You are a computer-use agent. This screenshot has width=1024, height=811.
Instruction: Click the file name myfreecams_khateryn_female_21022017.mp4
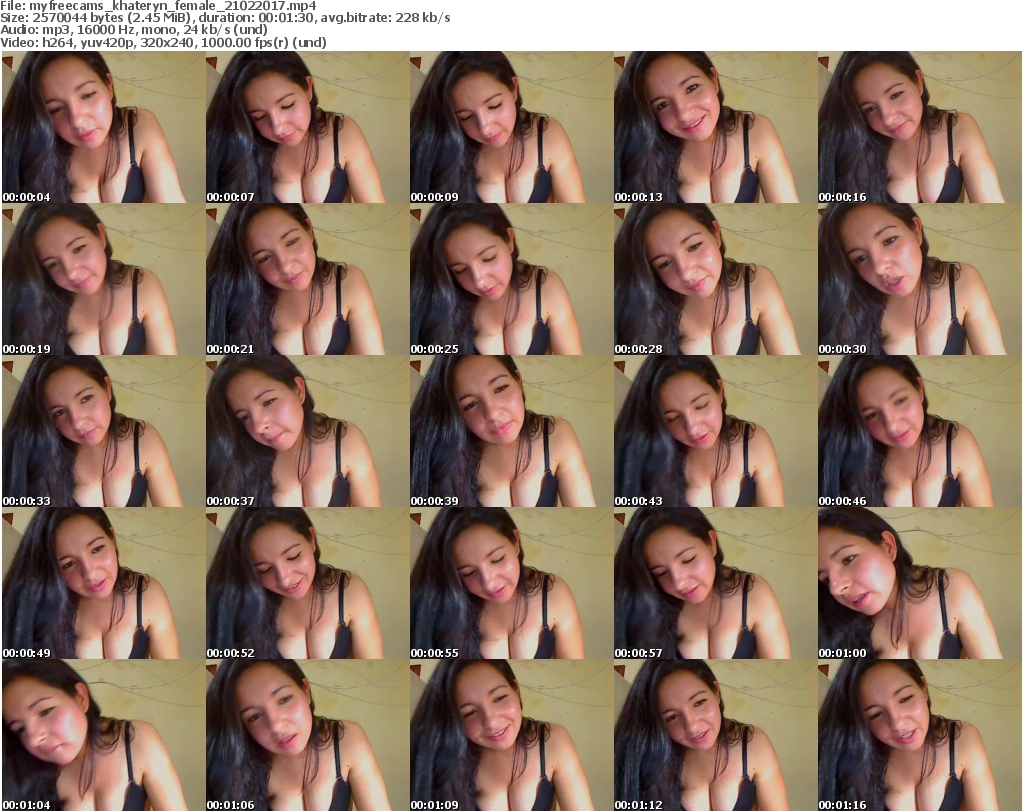click(173, 6)
